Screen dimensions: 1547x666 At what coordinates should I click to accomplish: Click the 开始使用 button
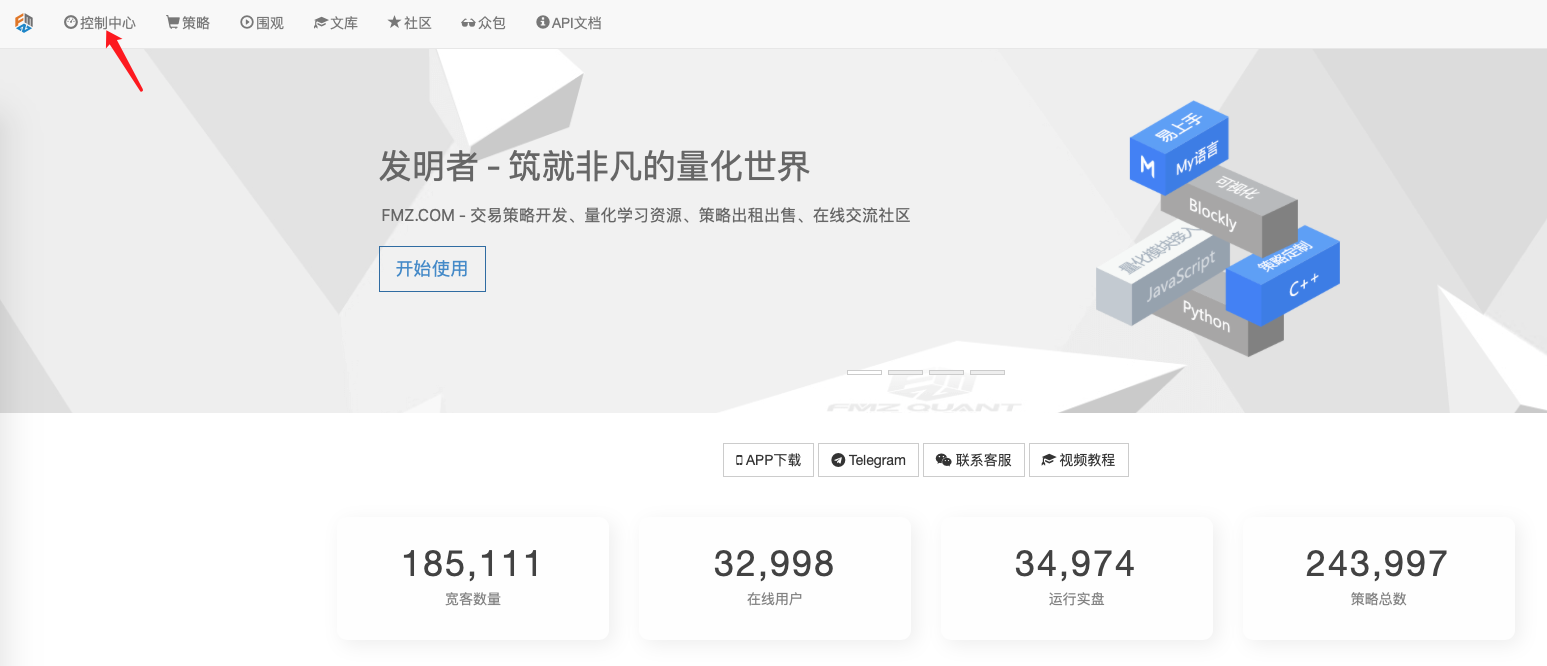(432, 269)
